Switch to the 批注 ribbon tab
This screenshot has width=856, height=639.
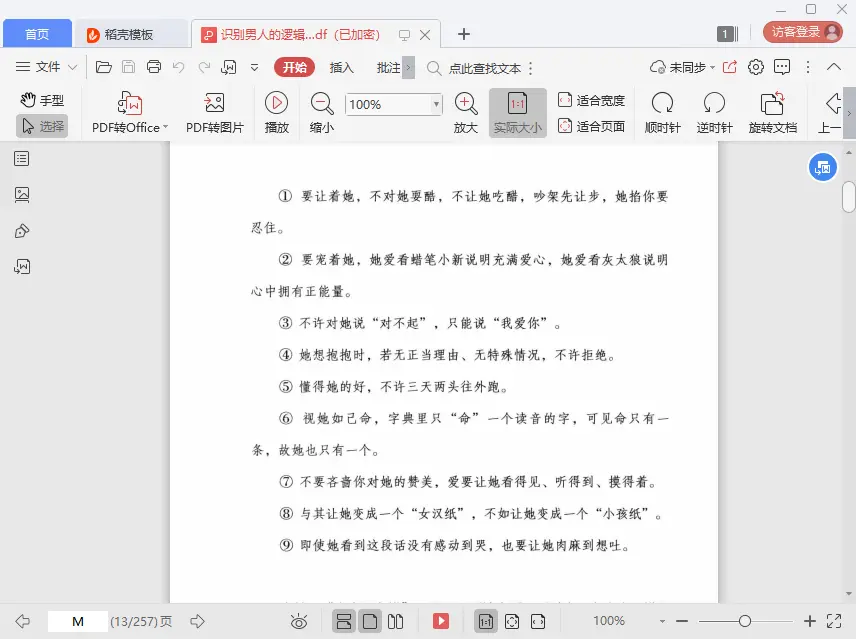click(389, 67)
